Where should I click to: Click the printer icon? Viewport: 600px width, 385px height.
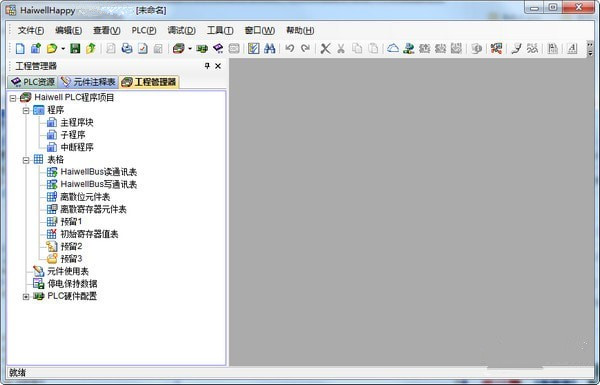click(127, 49)
